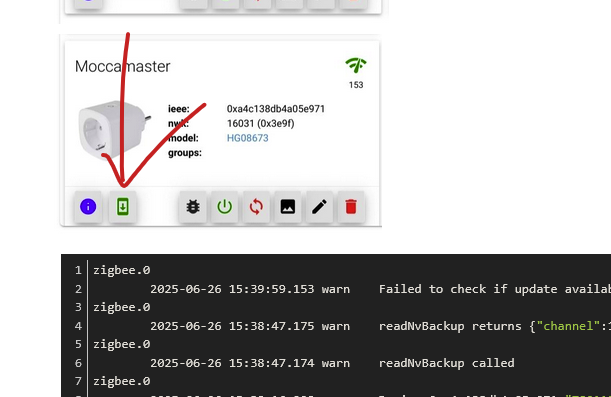Delete Moccamaster with the red trash icon
This screenshot has height=397, width=611.
[351, 206]
